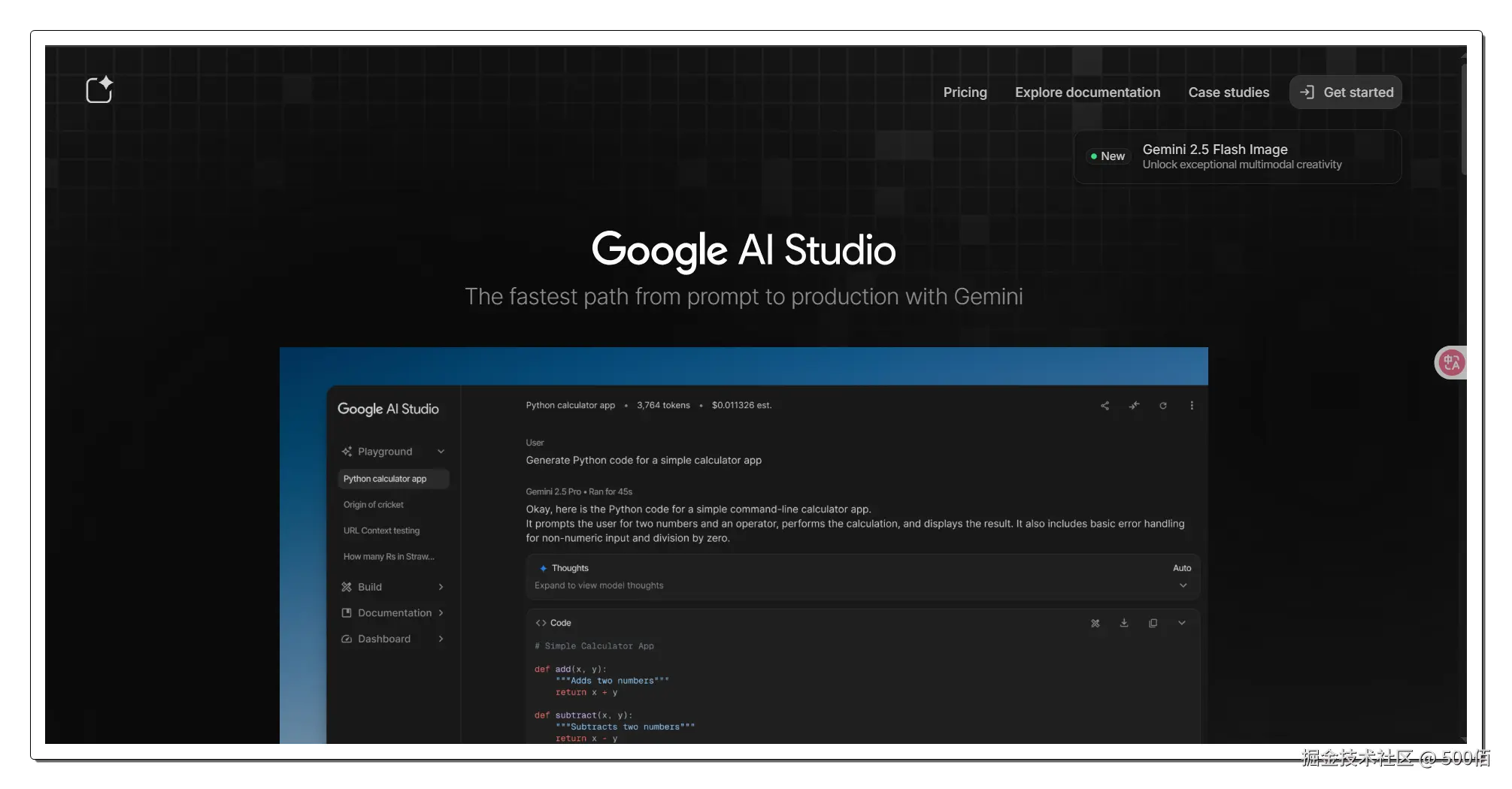
Task: Click the Documentation menu label
Action: coord(395,613)
